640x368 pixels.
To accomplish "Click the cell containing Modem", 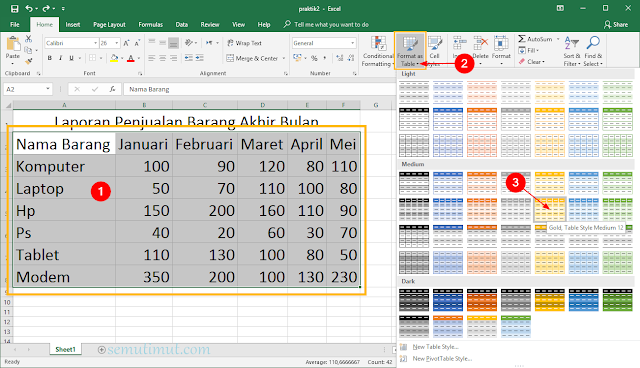I will coord(64,277).
